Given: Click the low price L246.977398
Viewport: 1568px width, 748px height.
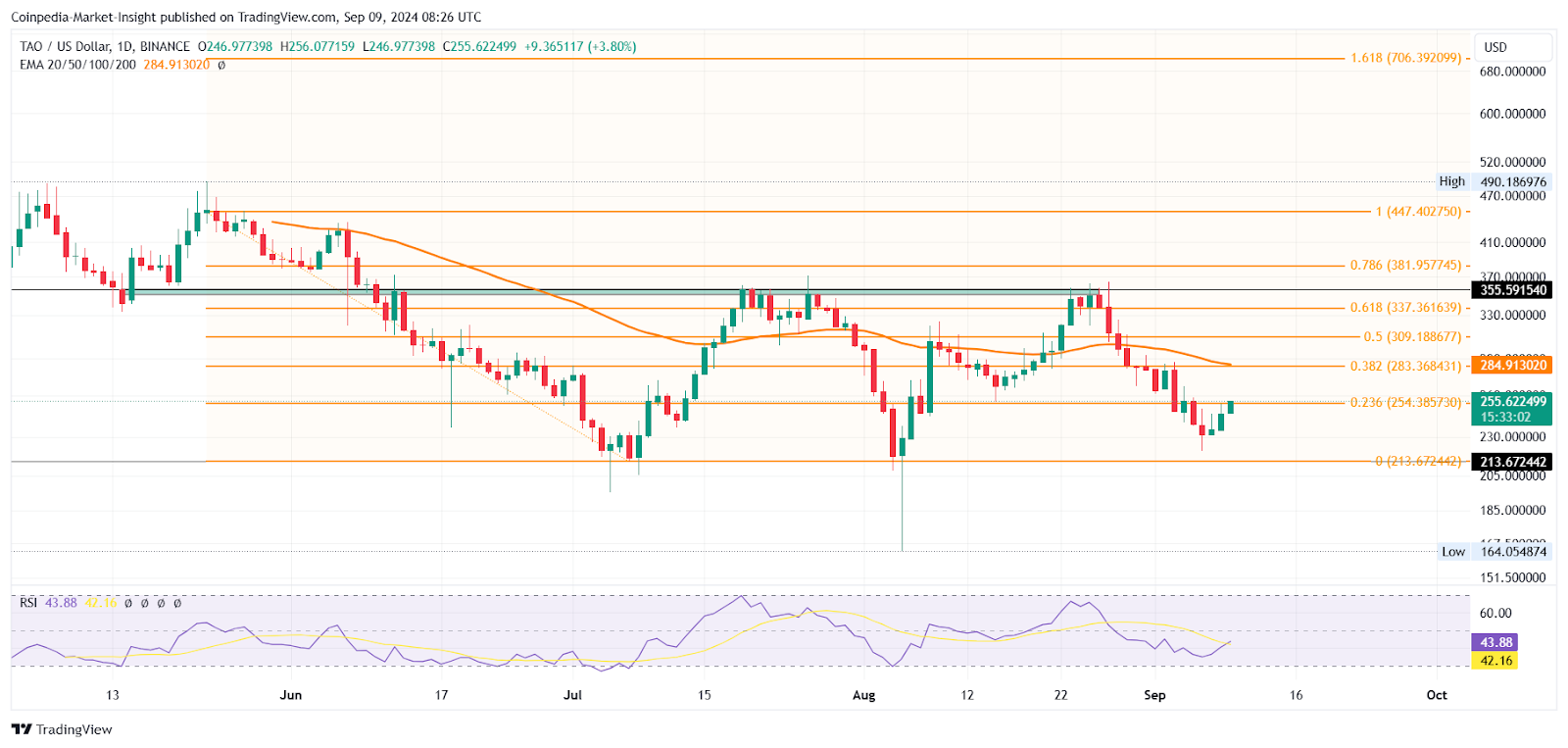Looking at the screenshot, I should 399,46.
